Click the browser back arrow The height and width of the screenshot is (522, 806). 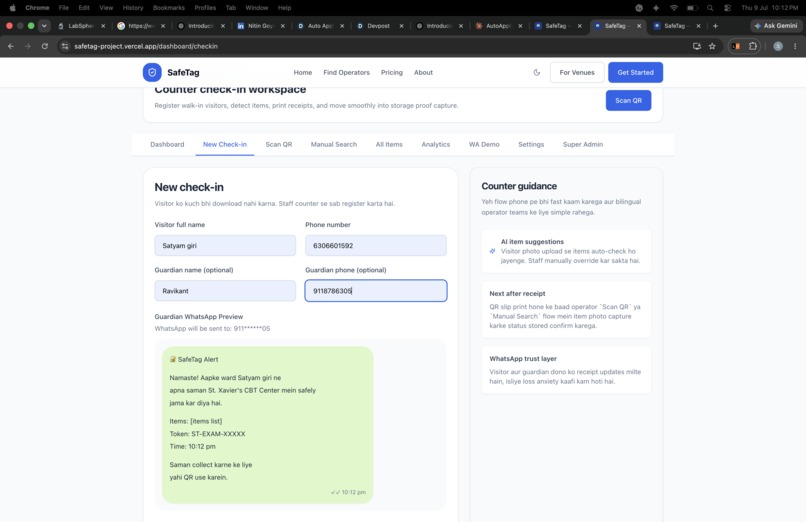[x=11, y=46]
